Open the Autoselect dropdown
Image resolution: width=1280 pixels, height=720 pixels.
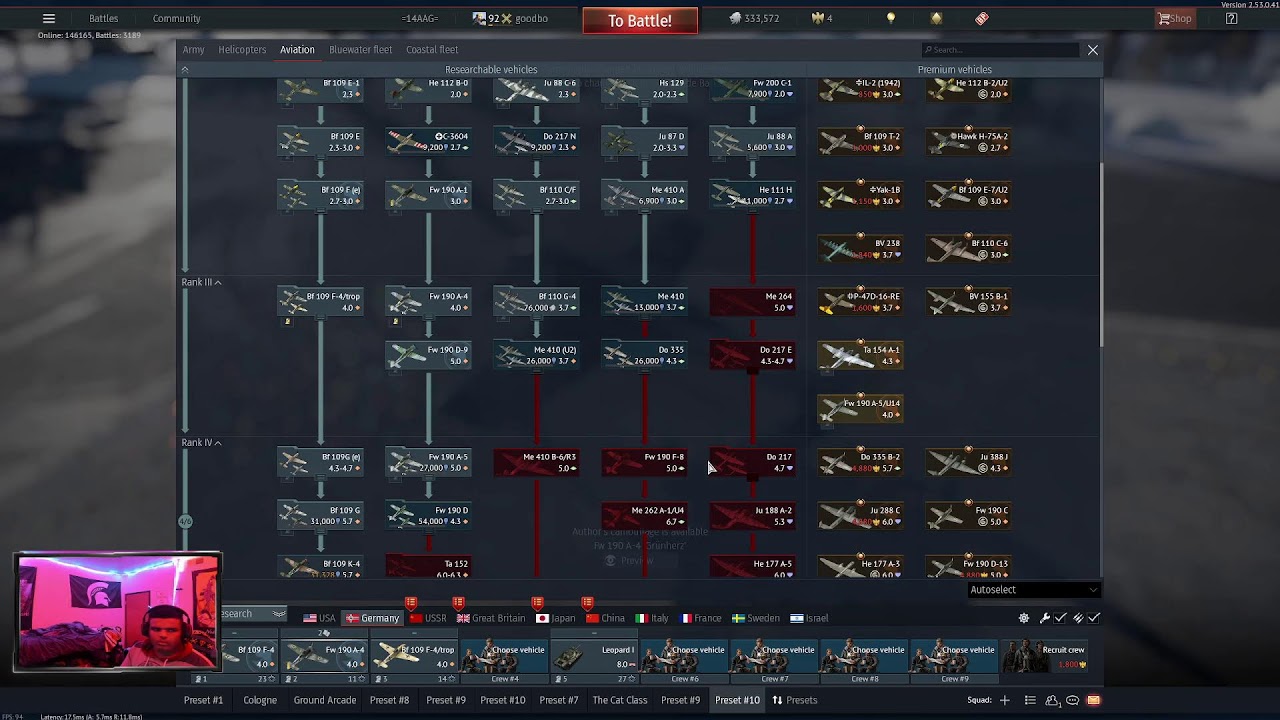(1033, 590)
